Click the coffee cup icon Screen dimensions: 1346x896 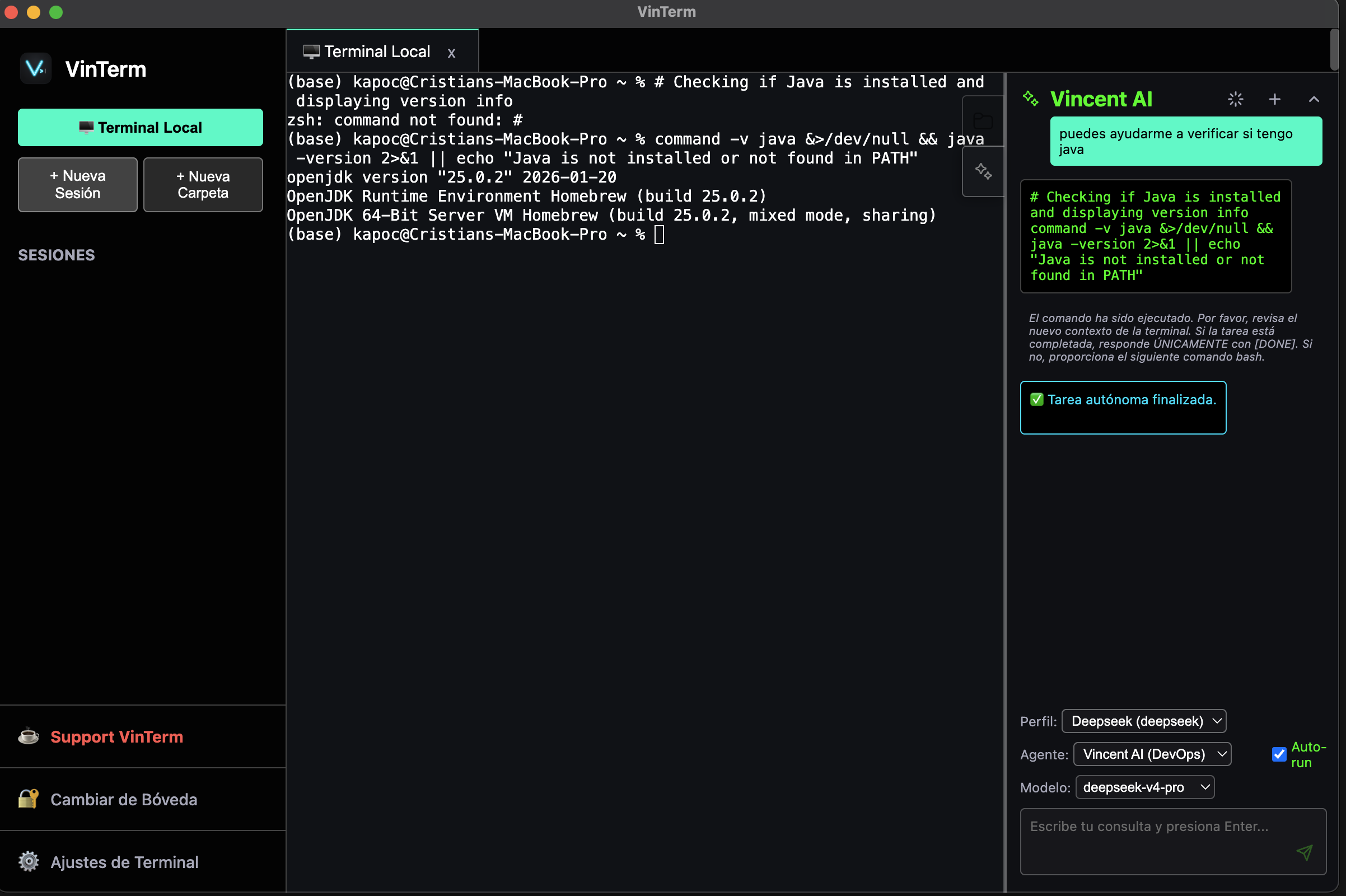coord(29,736)
